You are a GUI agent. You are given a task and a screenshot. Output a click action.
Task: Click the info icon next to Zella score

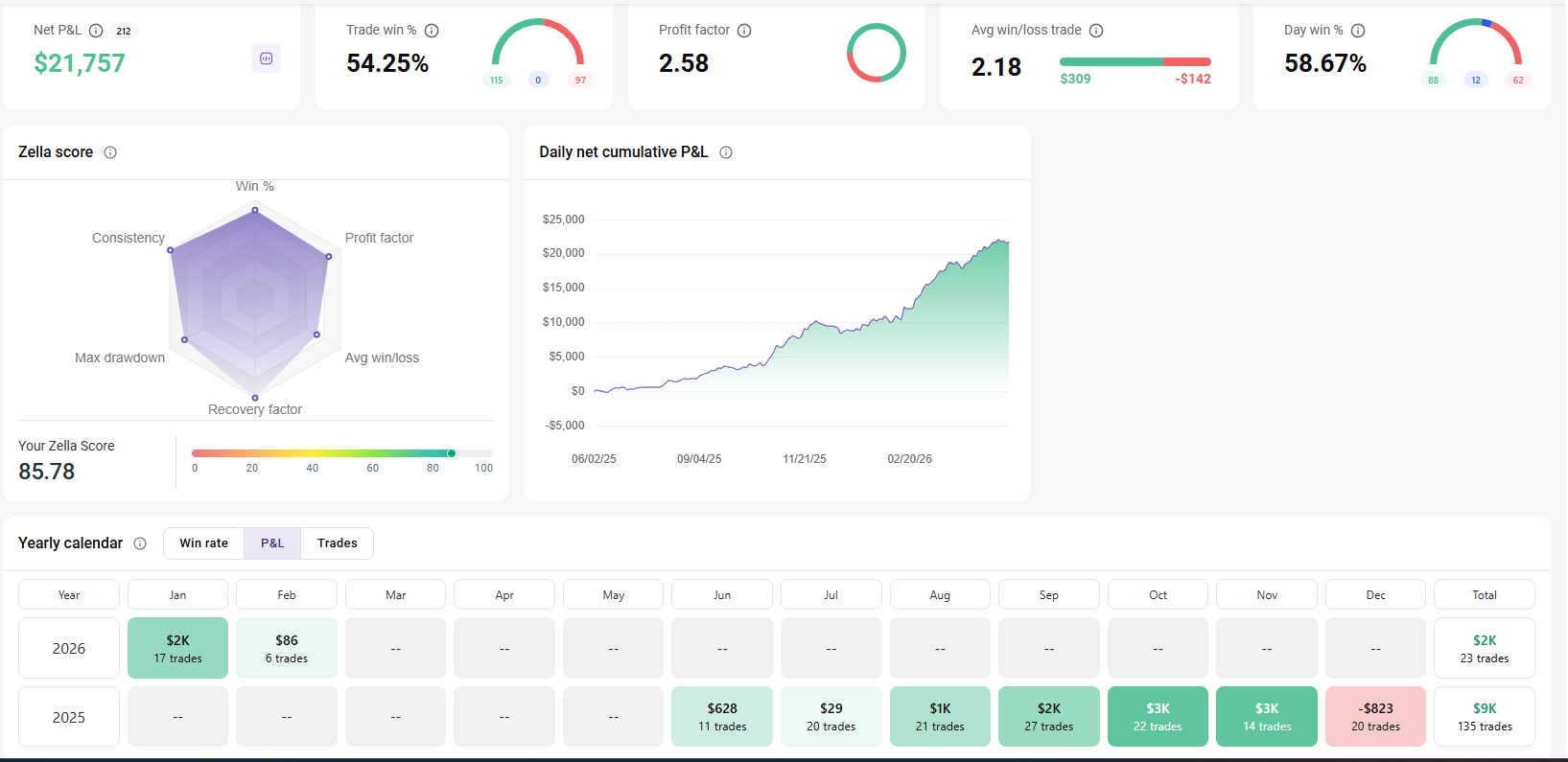(110, 152)
